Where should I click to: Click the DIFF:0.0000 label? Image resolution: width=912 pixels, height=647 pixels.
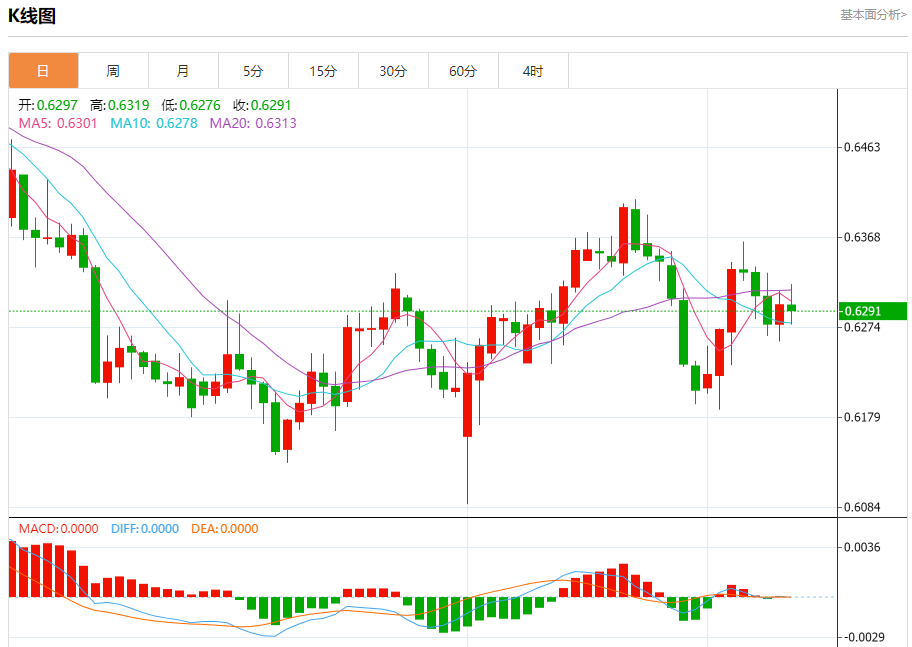click(x=145, y=529)
